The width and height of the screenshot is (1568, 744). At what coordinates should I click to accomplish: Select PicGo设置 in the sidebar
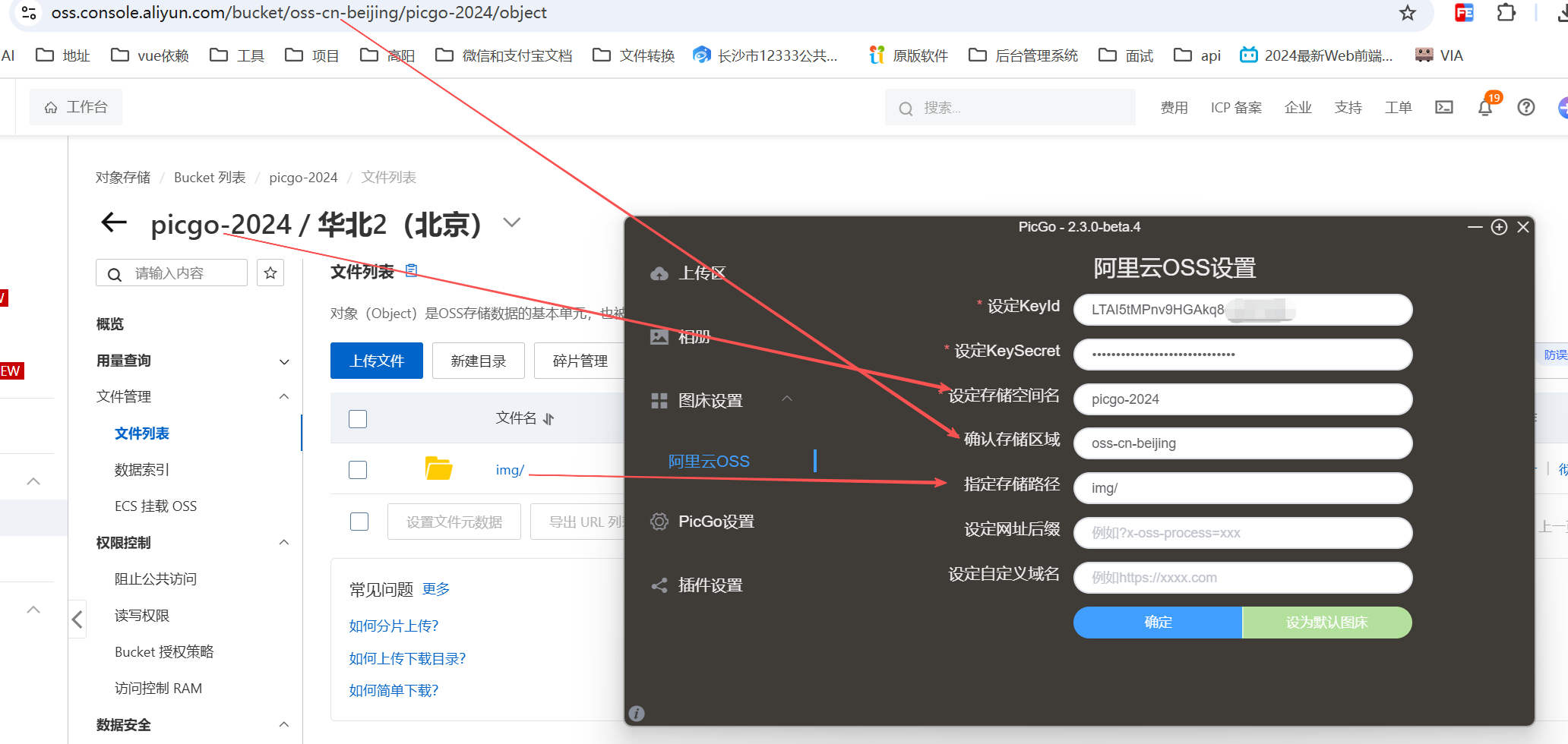716,522
